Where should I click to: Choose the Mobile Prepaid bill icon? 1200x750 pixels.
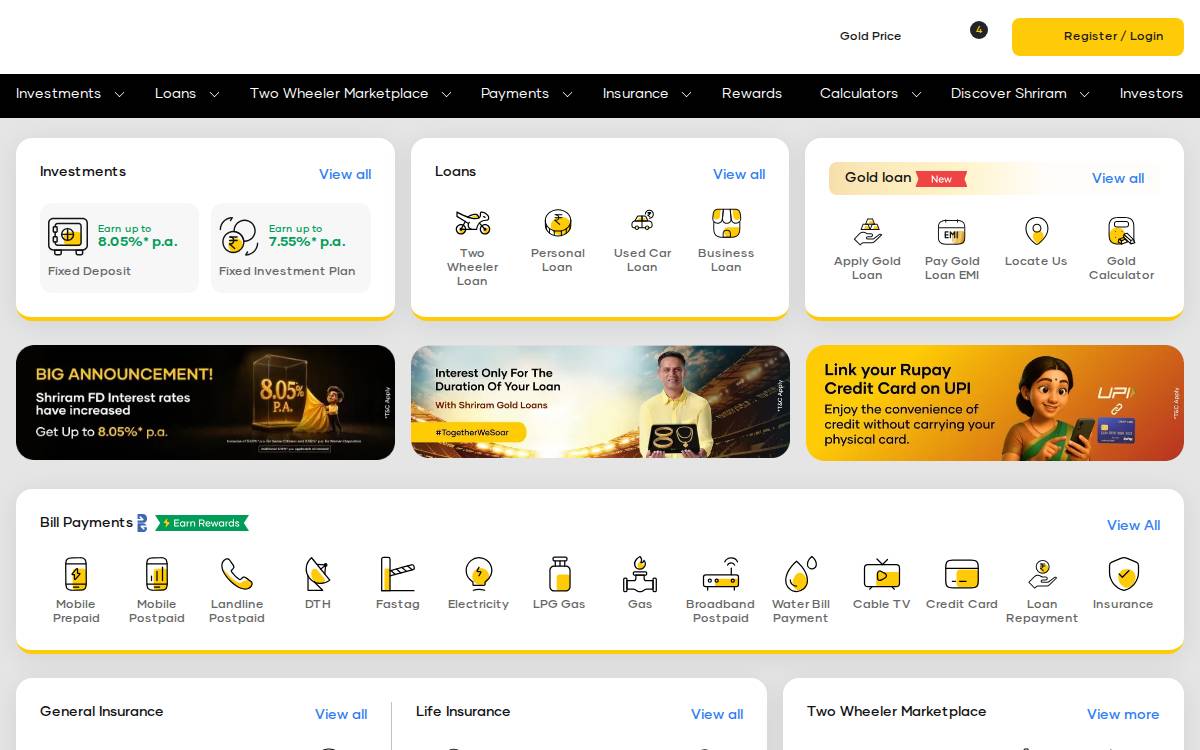click(76, 574)
